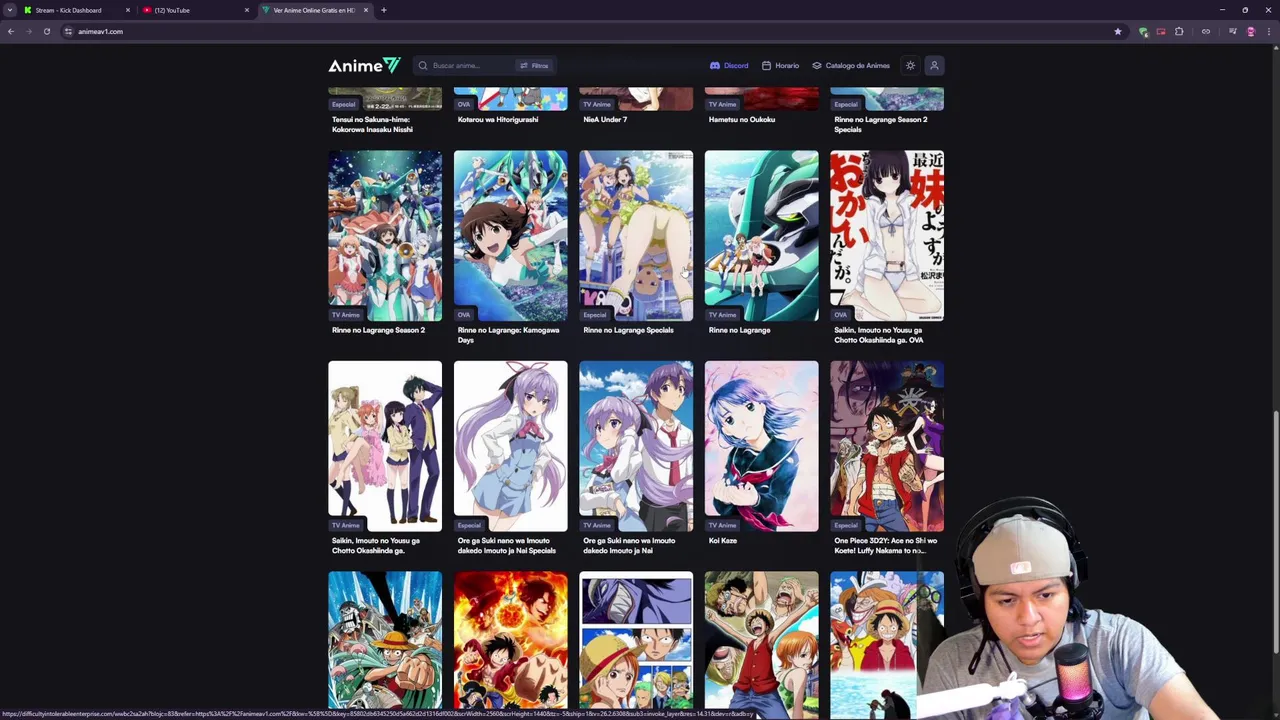Open Rinne no Lagrange Specials poster
This screenshot has height=720, width=1280.
pos(636,235)
